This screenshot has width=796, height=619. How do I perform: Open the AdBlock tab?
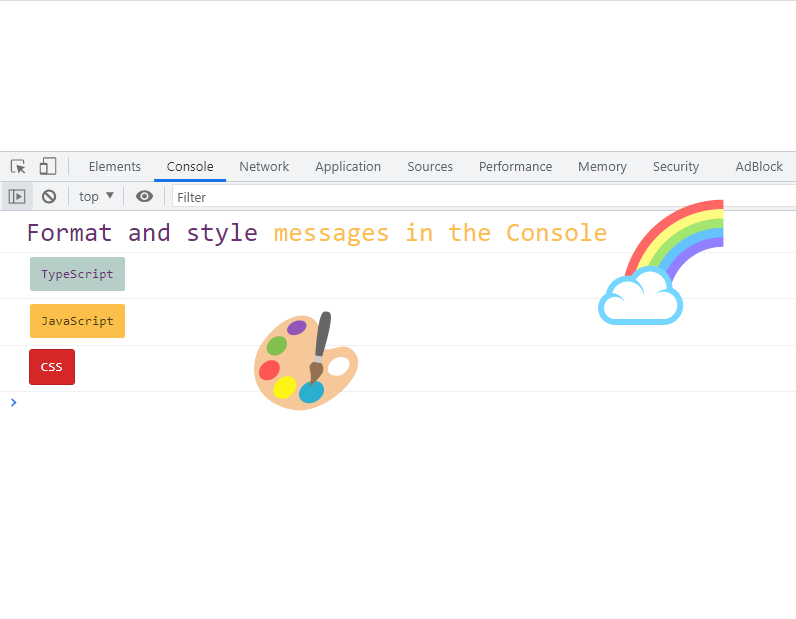point(759,167)
